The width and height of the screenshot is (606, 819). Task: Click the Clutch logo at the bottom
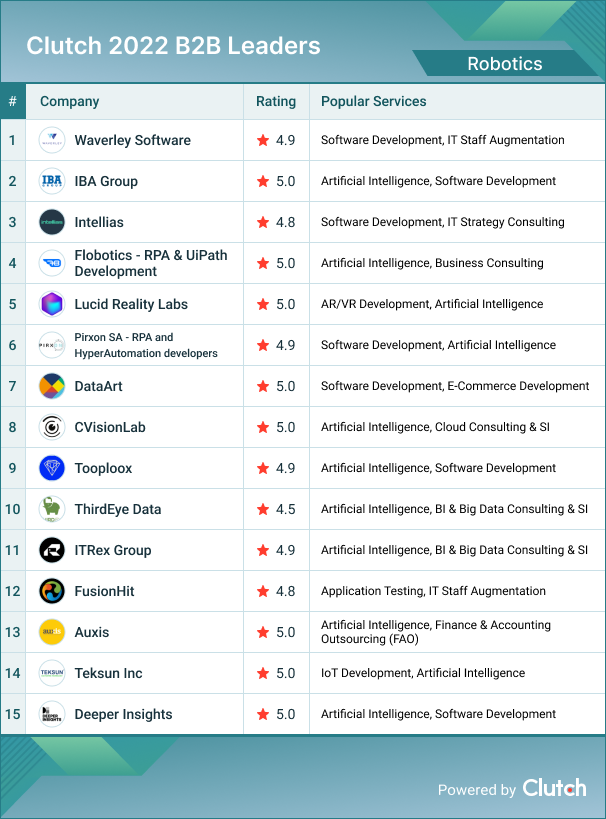pos(554,788)
